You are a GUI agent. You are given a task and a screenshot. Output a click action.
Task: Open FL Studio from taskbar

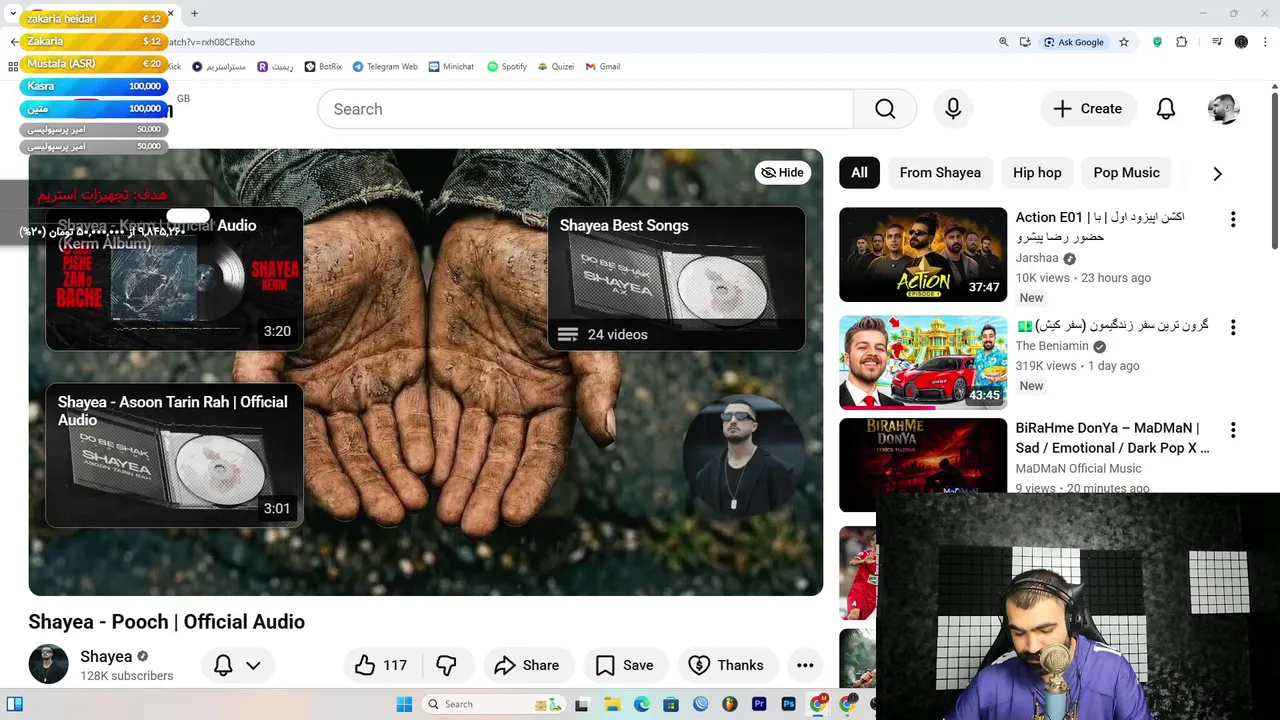click(x=730, y=704)
